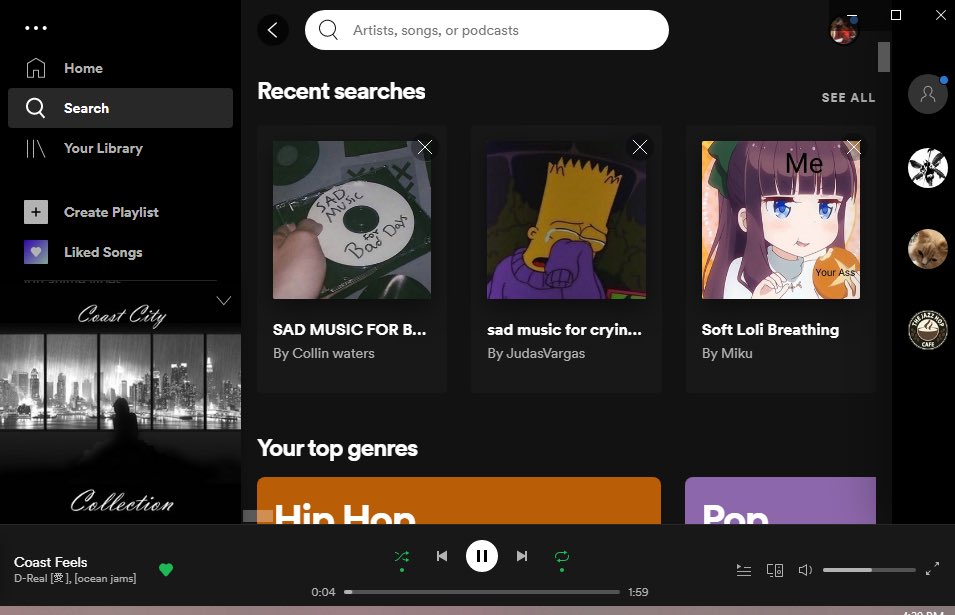Open the Hip Hop genre card

(x=459, y=501)
